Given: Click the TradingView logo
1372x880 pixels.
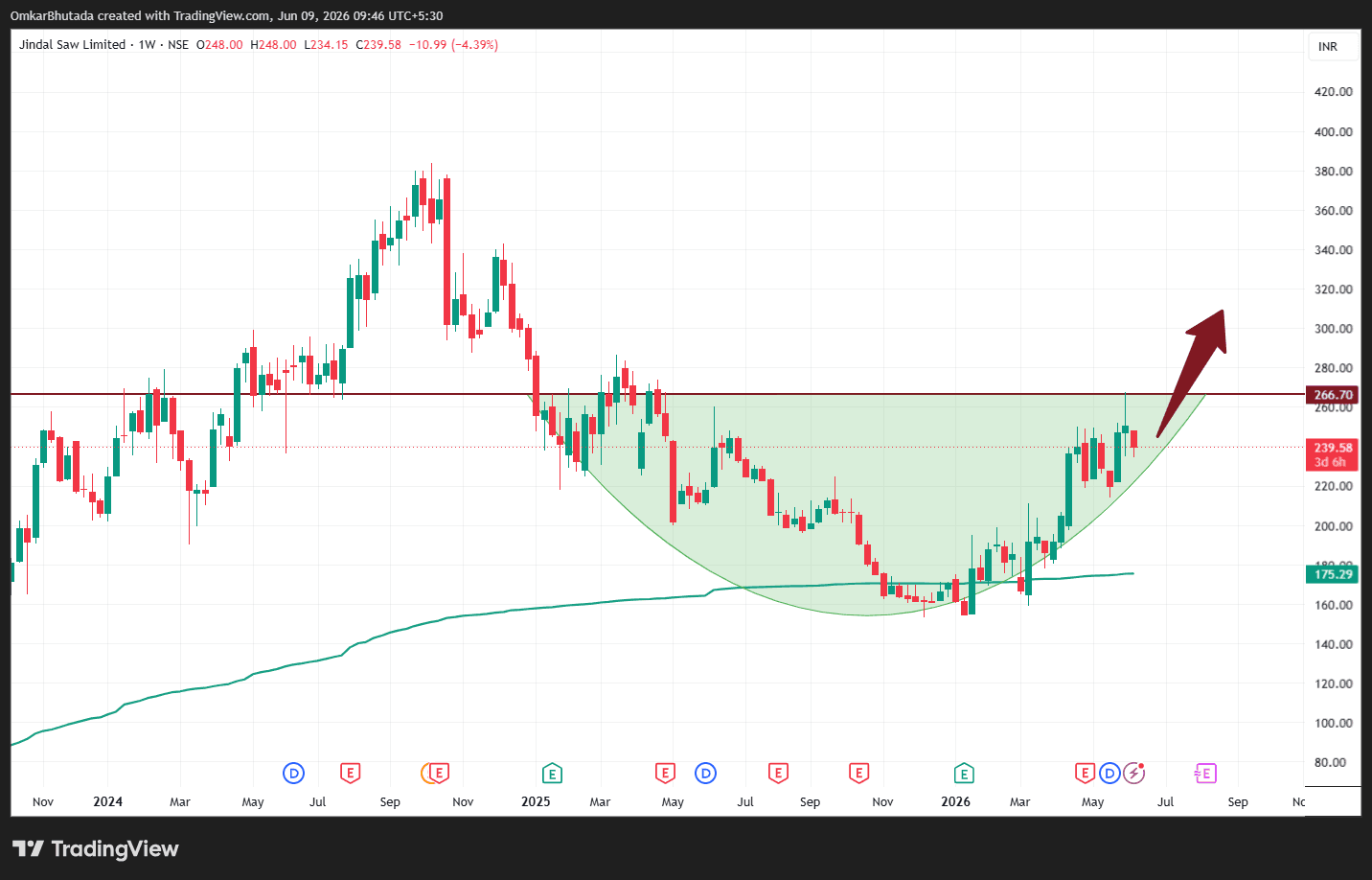Looking at the screenshot, I should (95, 848).
